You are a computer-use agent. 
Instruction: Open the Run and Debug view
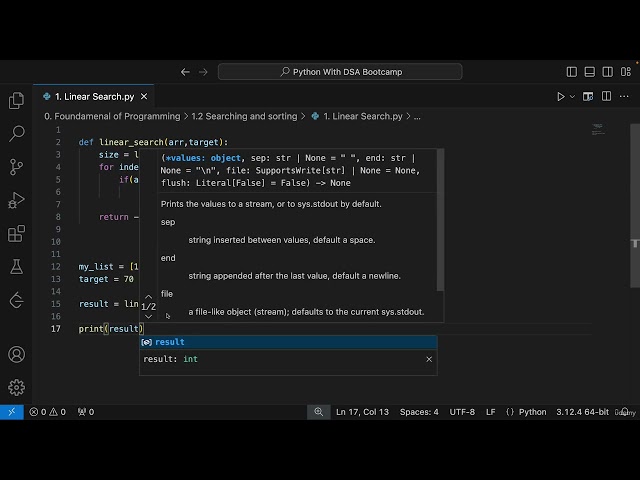16,201
